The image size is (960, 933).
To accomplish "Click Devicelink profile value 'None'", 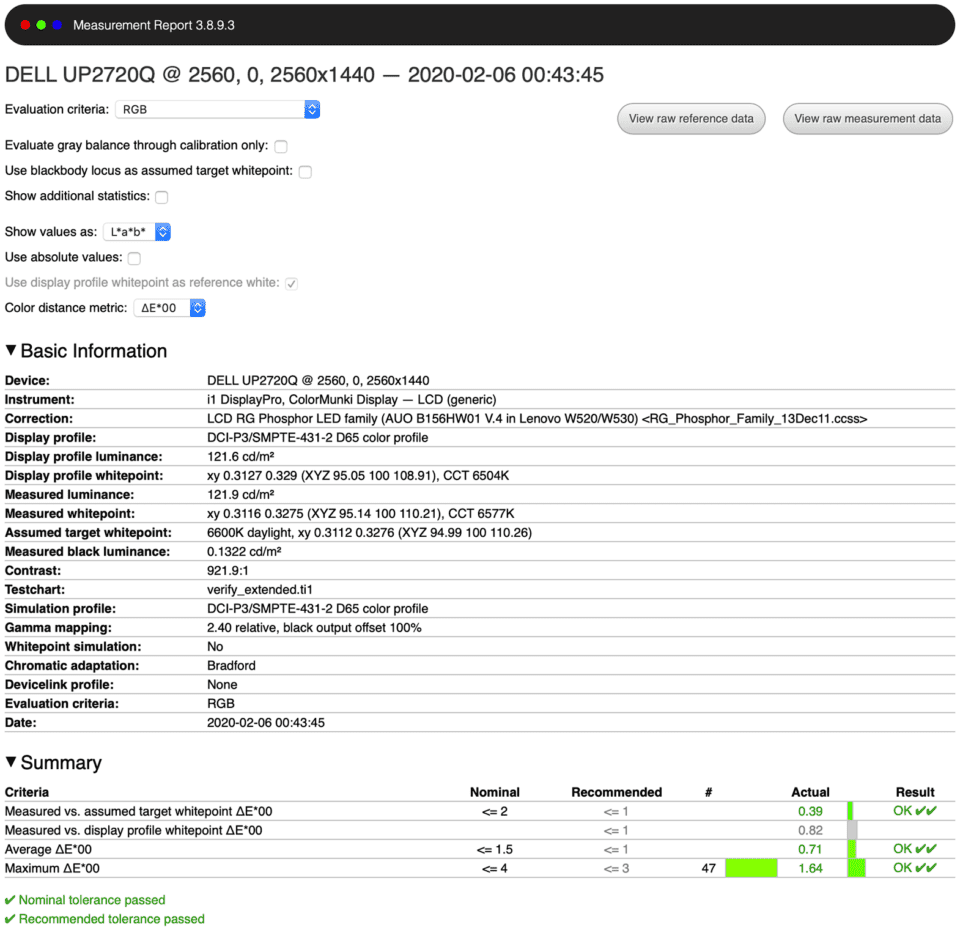I will pos(222,684).
